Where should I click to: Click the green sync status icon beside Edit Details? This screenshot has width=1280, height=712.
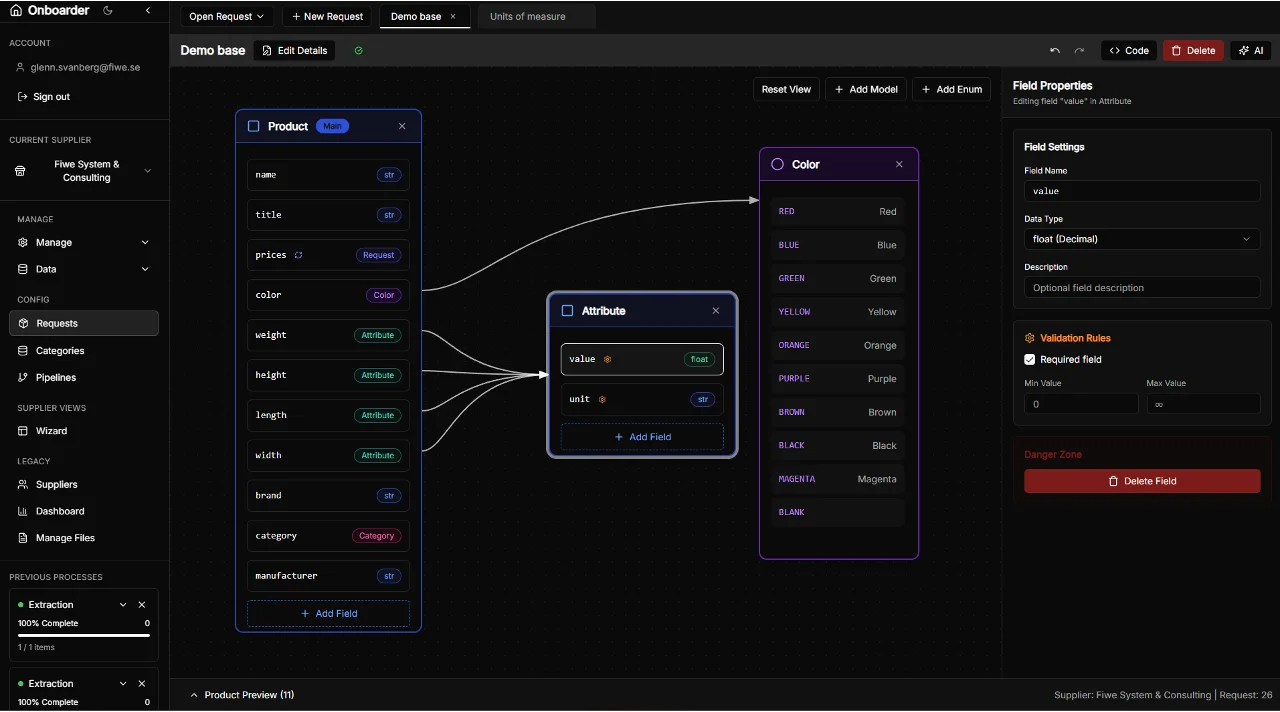tap(358, 50)
